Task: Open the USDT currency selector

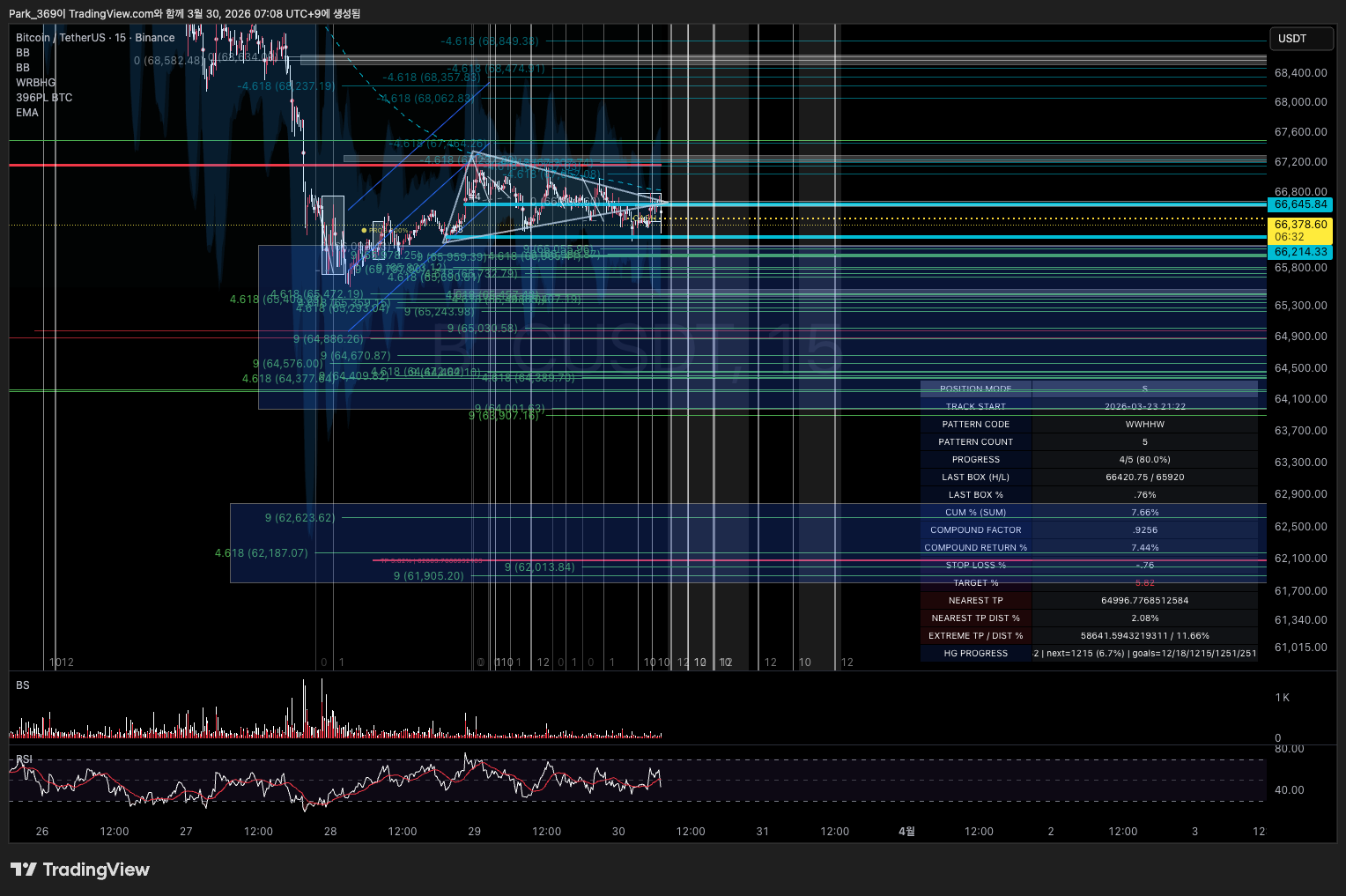Action: coord(1300,39)
